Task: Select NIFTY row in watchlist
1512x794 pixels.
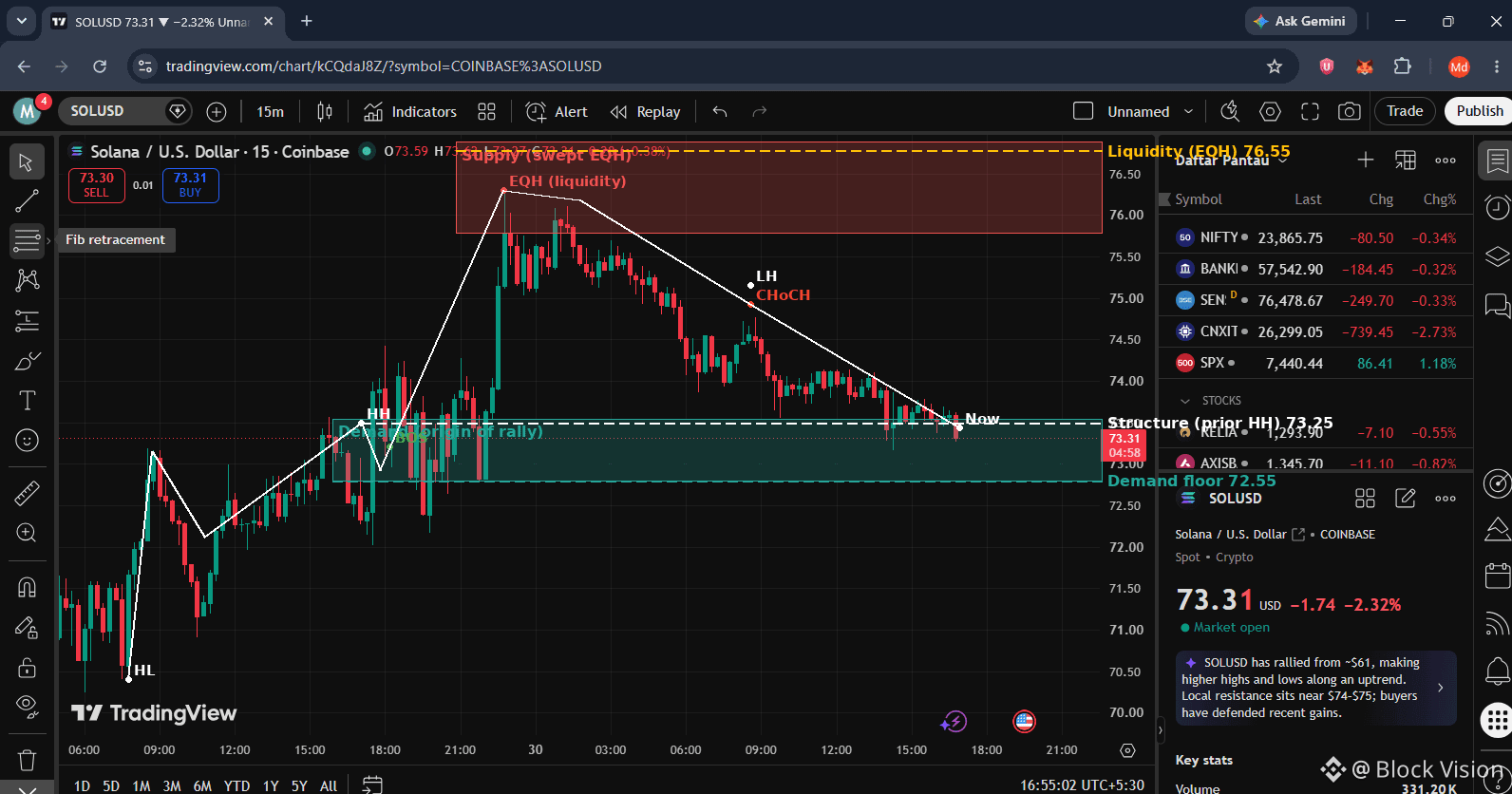Action: click(1315, 237)
